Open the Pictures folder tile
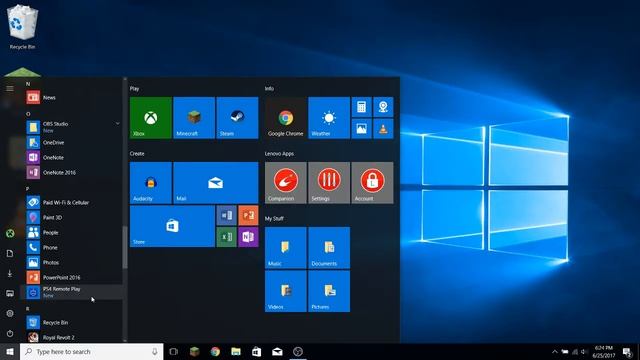 [329, 291]
